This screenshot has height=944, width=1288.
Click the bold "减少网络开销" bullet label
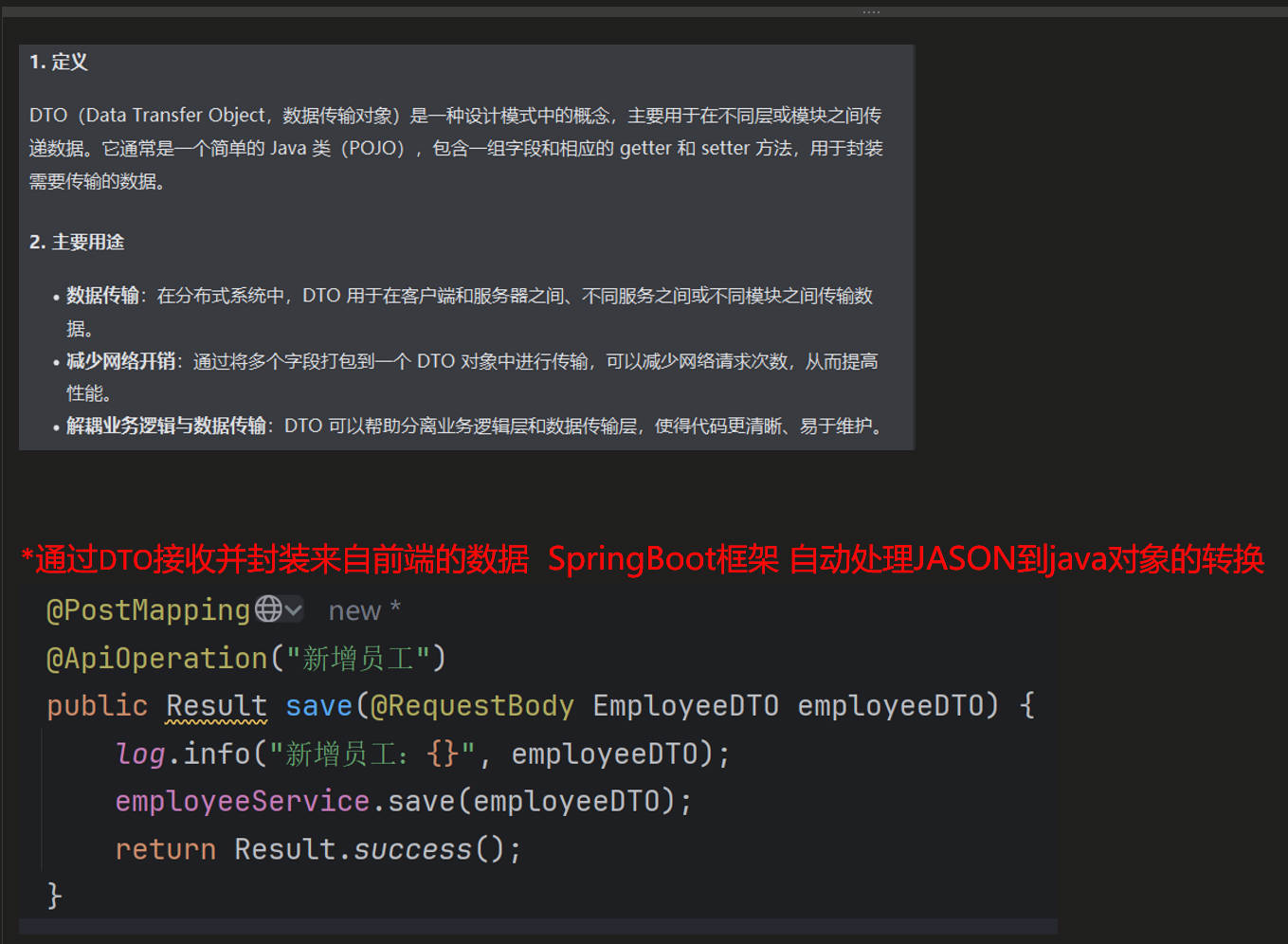(x=120, y=361)
